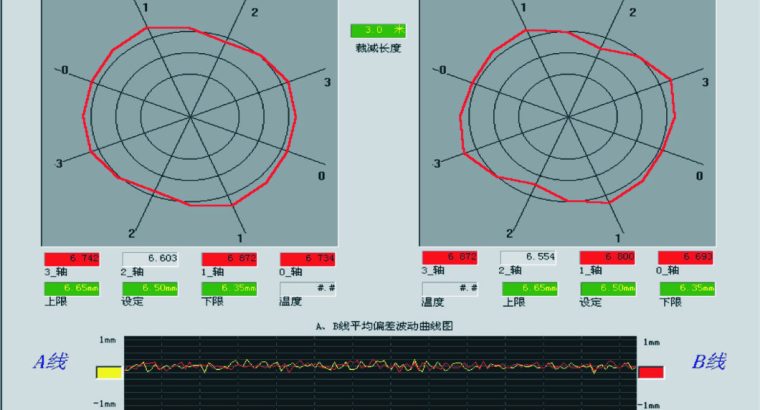Click right panel 上限 6.65mm field
This screenshot has width=760, height=410.
(530, 289)
